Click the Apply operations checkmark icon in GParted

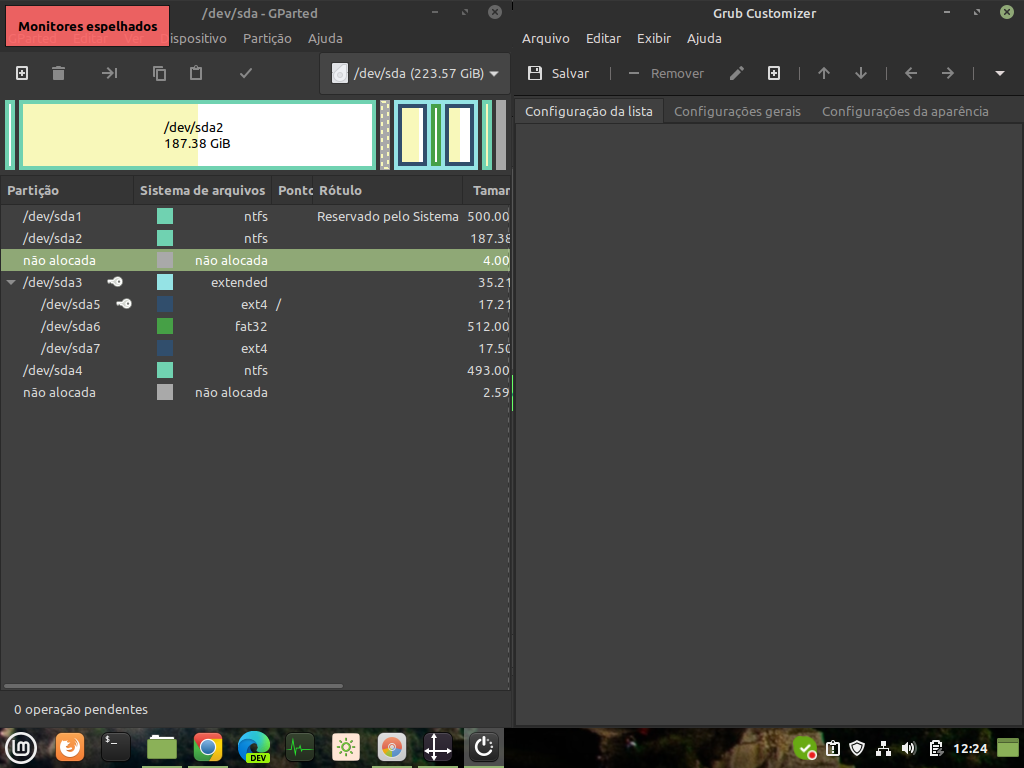[246, 73]
